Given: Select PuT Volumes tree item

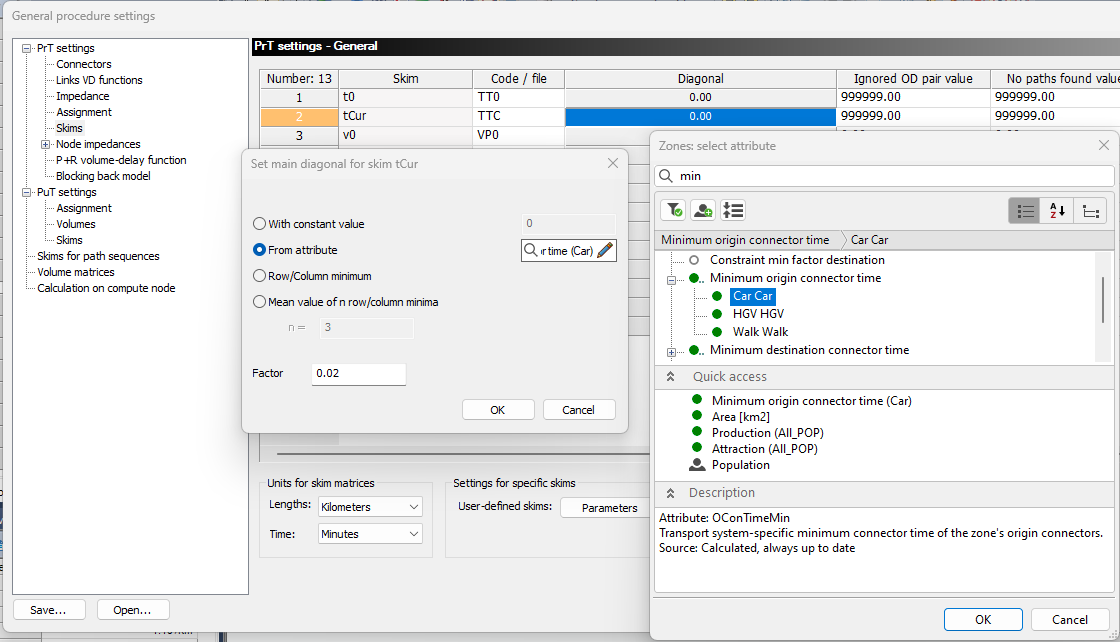Looking at the screenshot, I should (76, 224).
